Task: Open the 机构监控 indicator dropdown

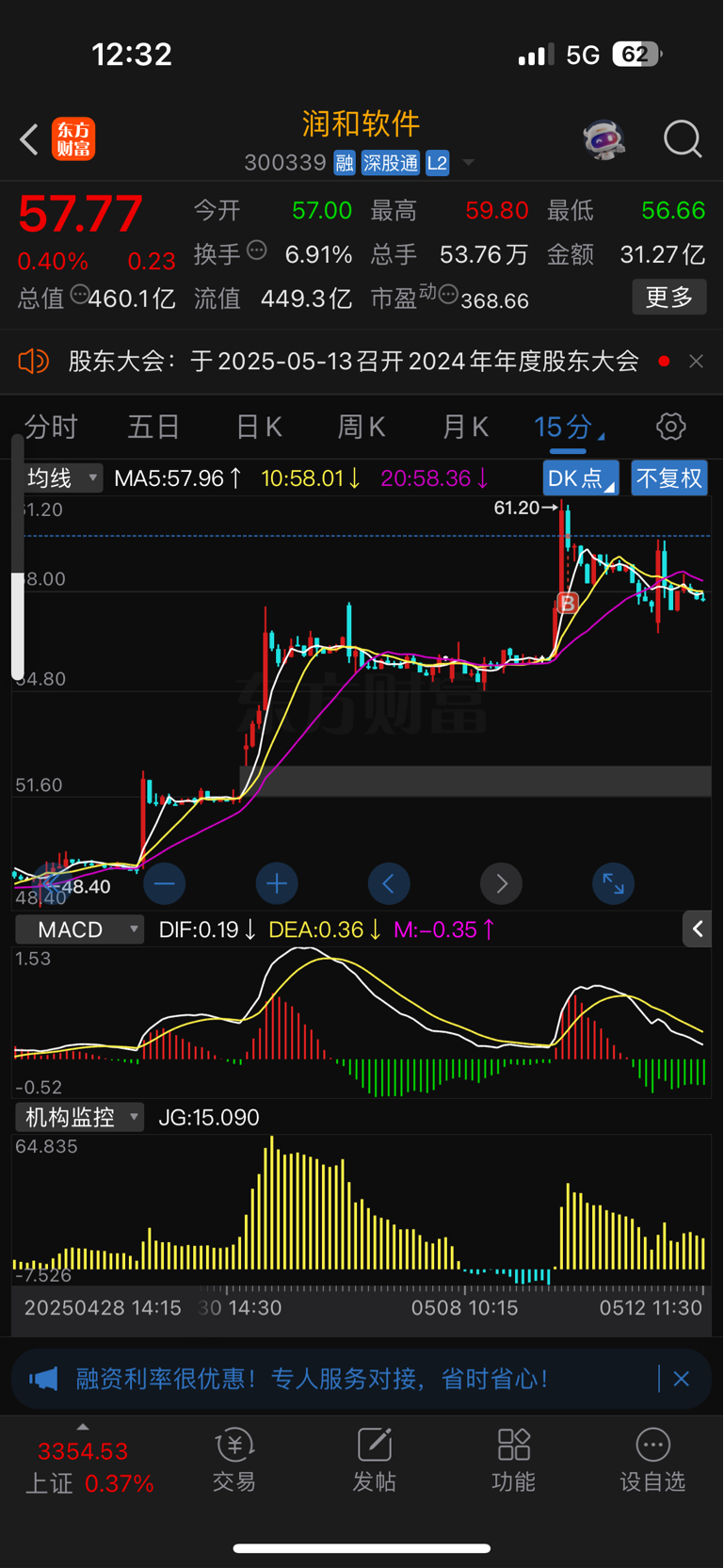Action: tap(80, 1118)
